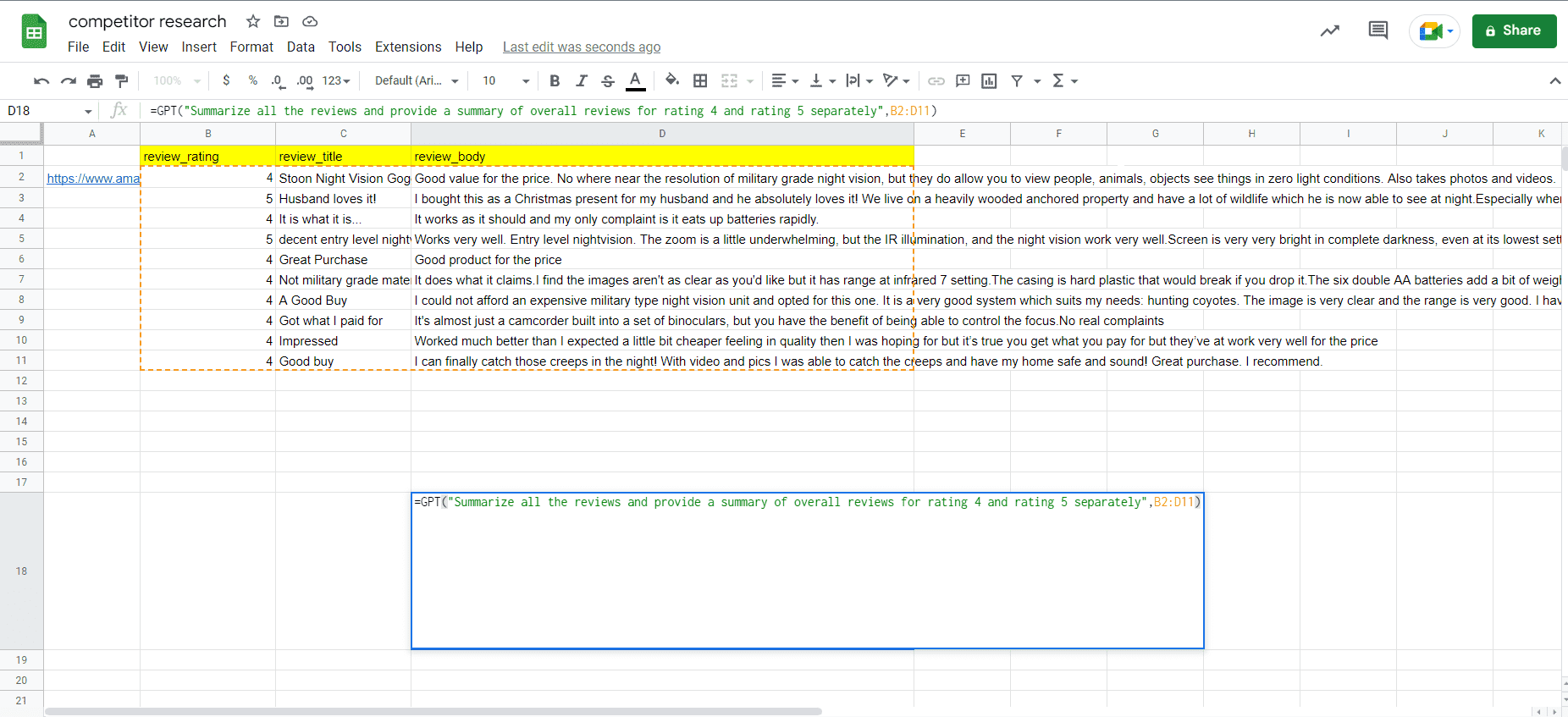Open the font size dropdown
Screen dimensions: 1568x717
point(505,81)
